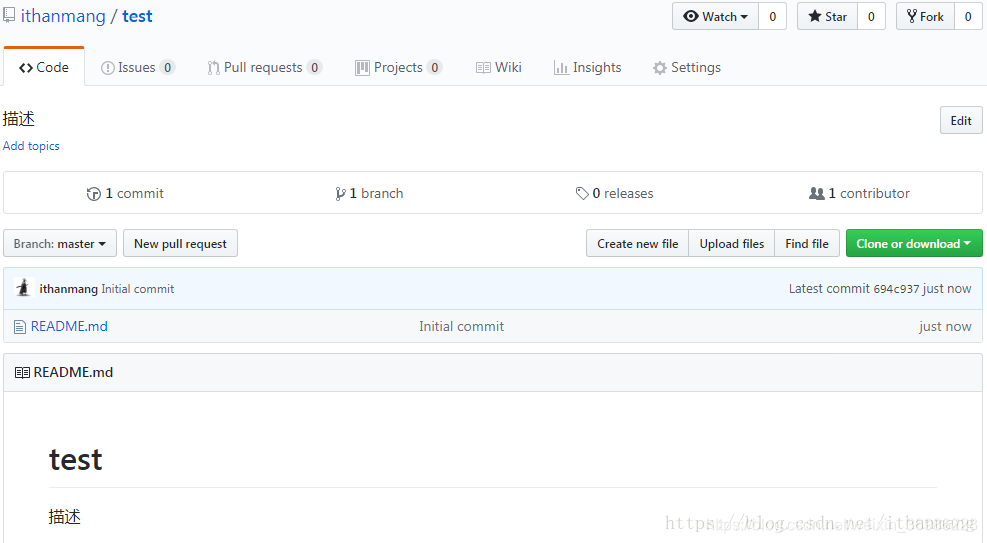Click the star icon in the Star button
The width and height of the screenshot is (987, 543).
click(815, 16)
